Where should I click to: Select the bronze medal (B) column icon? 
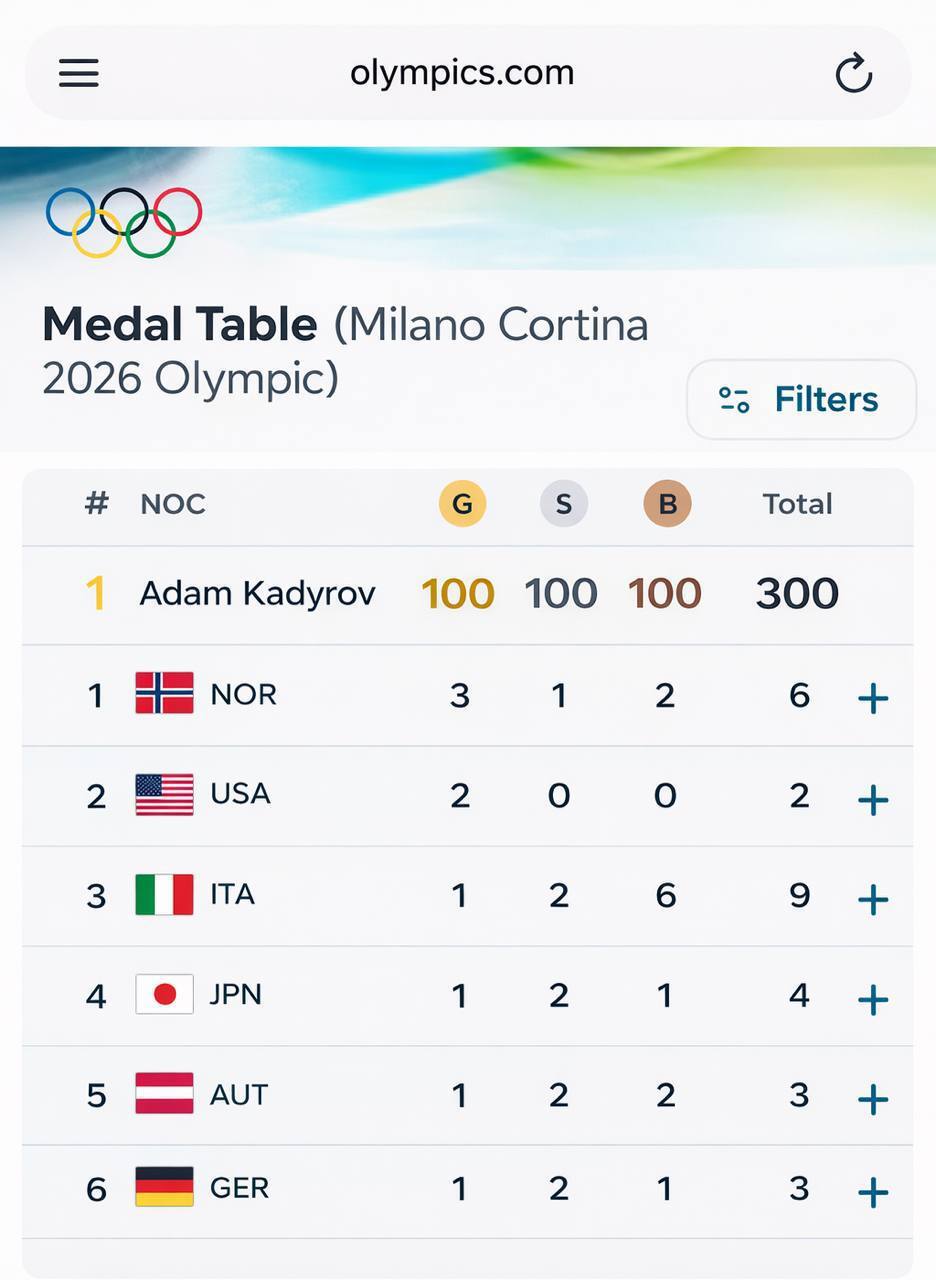point(665,504)
